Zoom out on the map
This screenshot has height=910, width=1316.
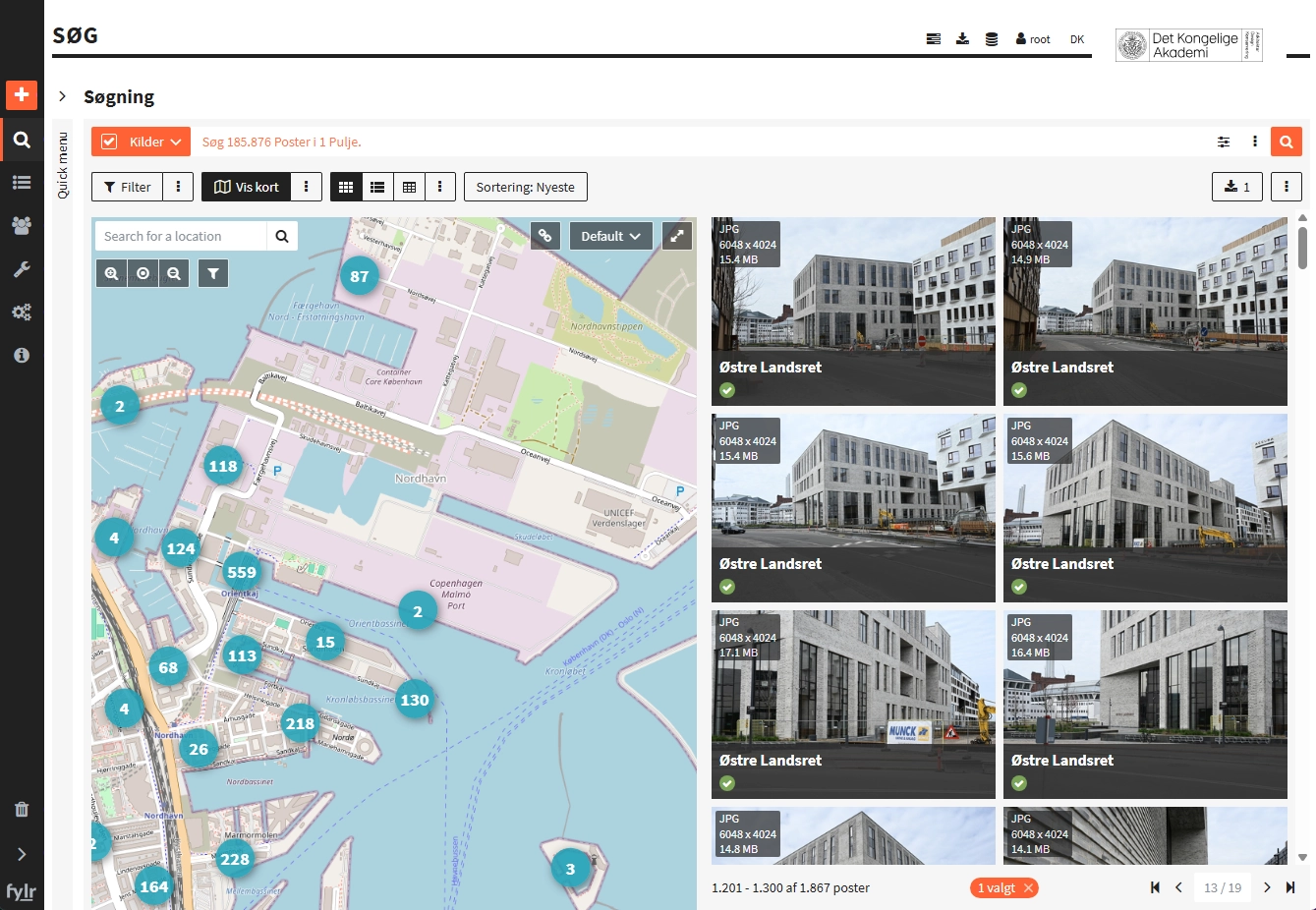(174, 273)
